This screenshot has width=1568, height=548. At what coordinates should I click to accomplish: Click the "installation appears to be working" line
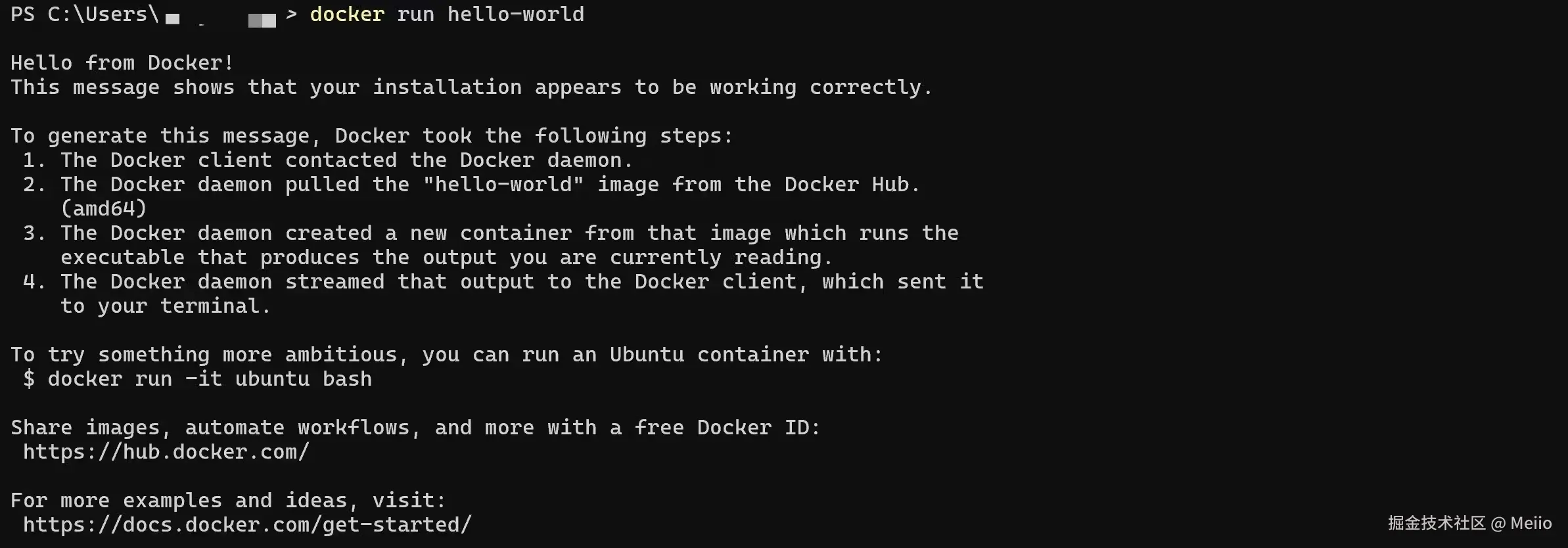[471, 87]
